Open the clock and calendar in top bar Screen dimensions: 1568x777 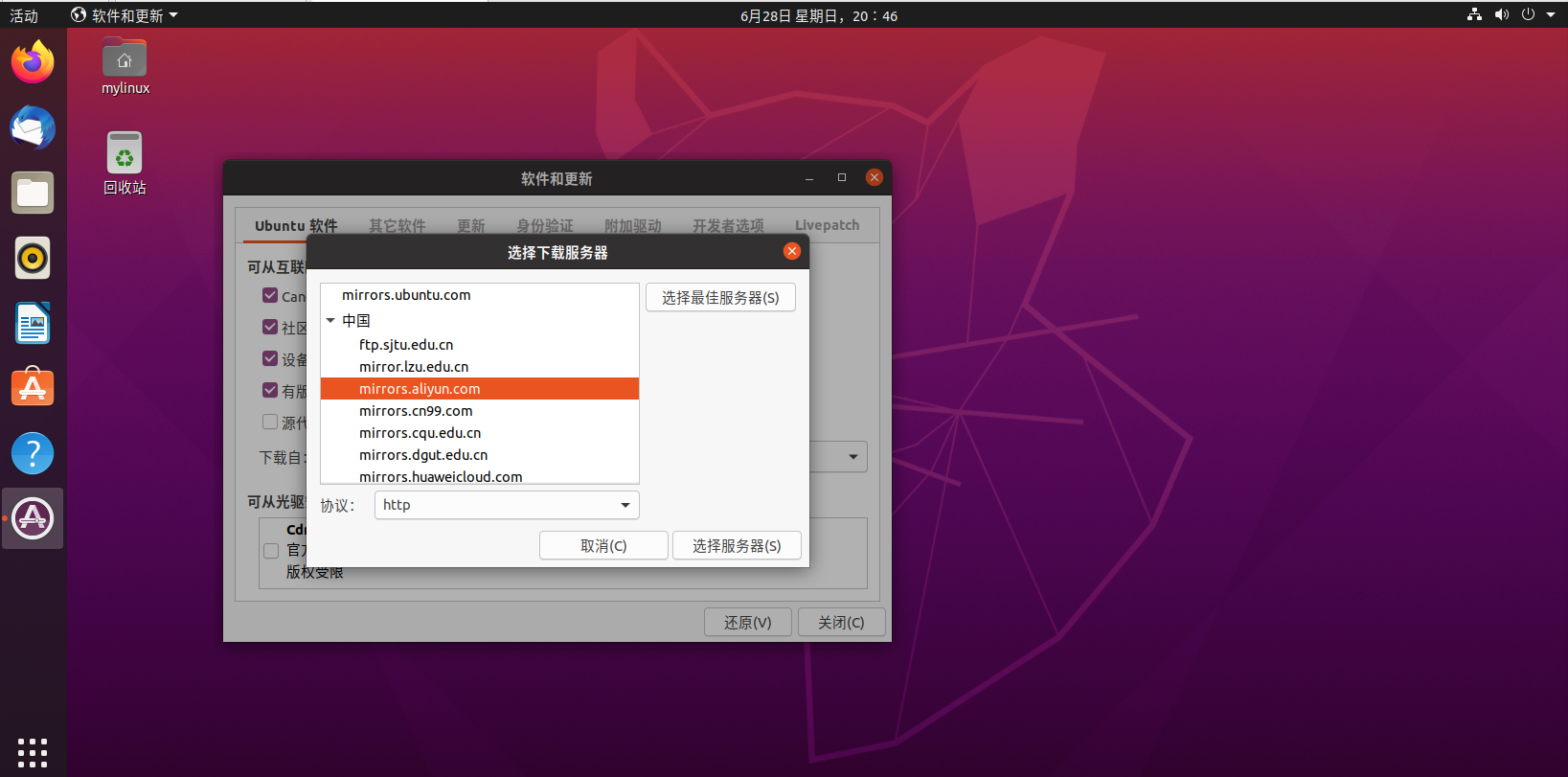[819, 15]
